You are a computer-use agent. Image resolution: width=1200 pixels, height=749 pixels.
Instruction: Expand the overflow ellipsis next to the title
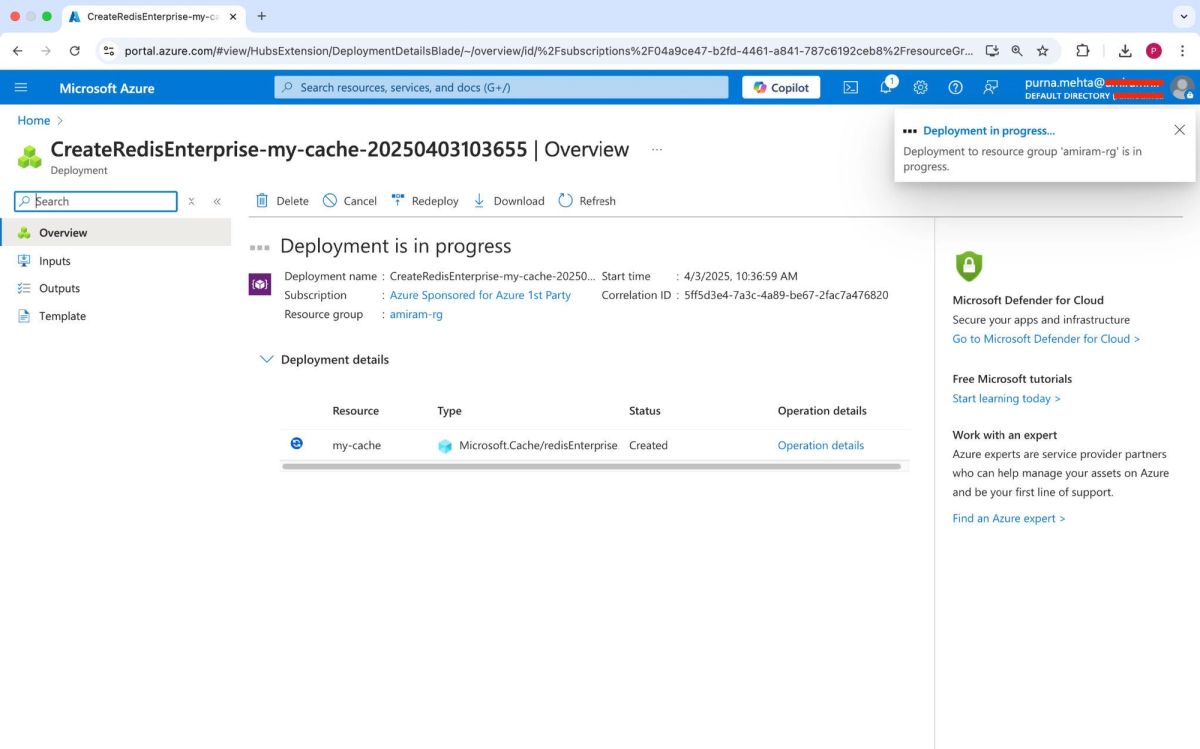[x=656, y=149]
